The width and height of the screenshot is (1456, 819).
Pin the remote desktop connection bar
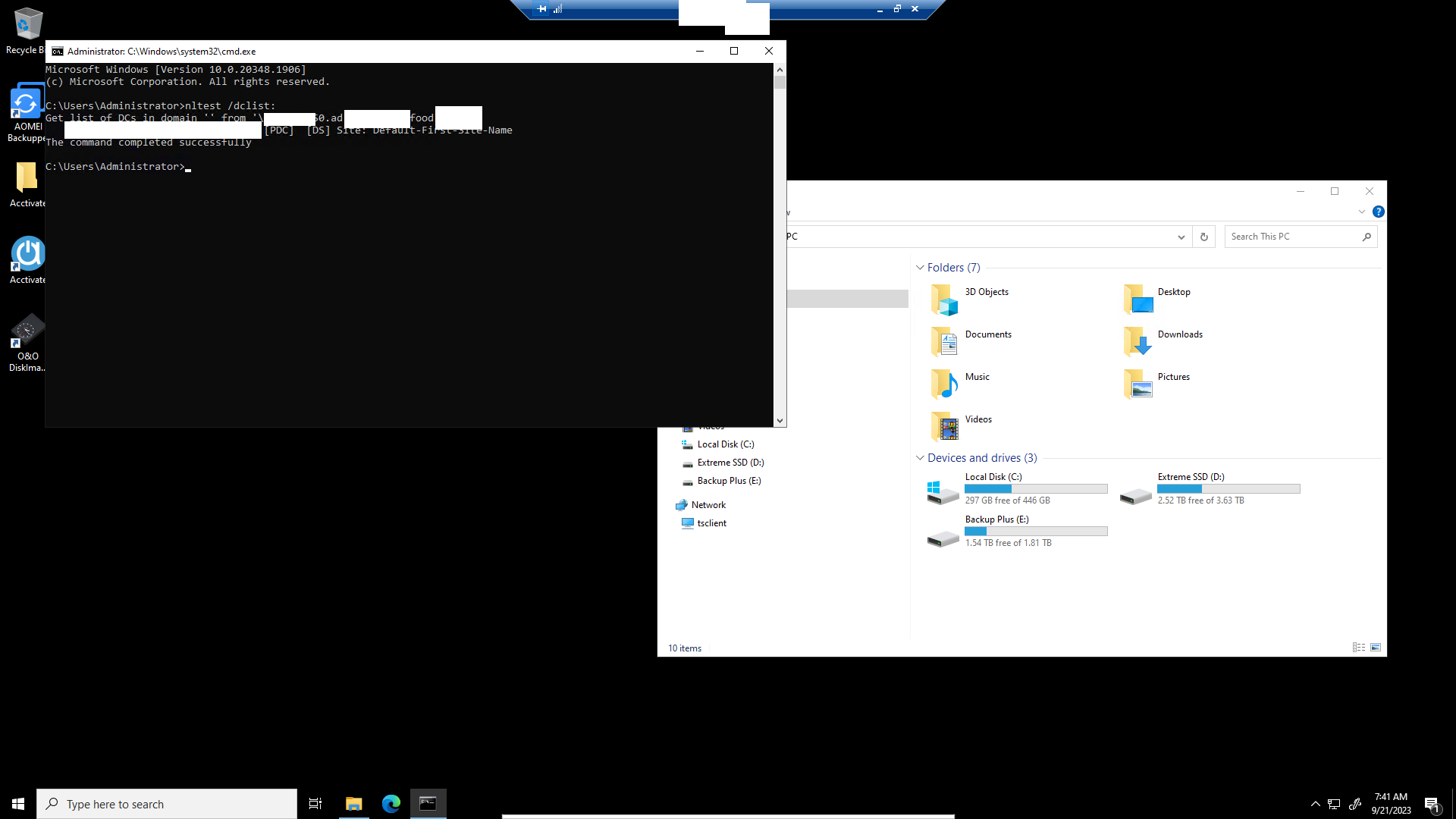click(541, 9)
